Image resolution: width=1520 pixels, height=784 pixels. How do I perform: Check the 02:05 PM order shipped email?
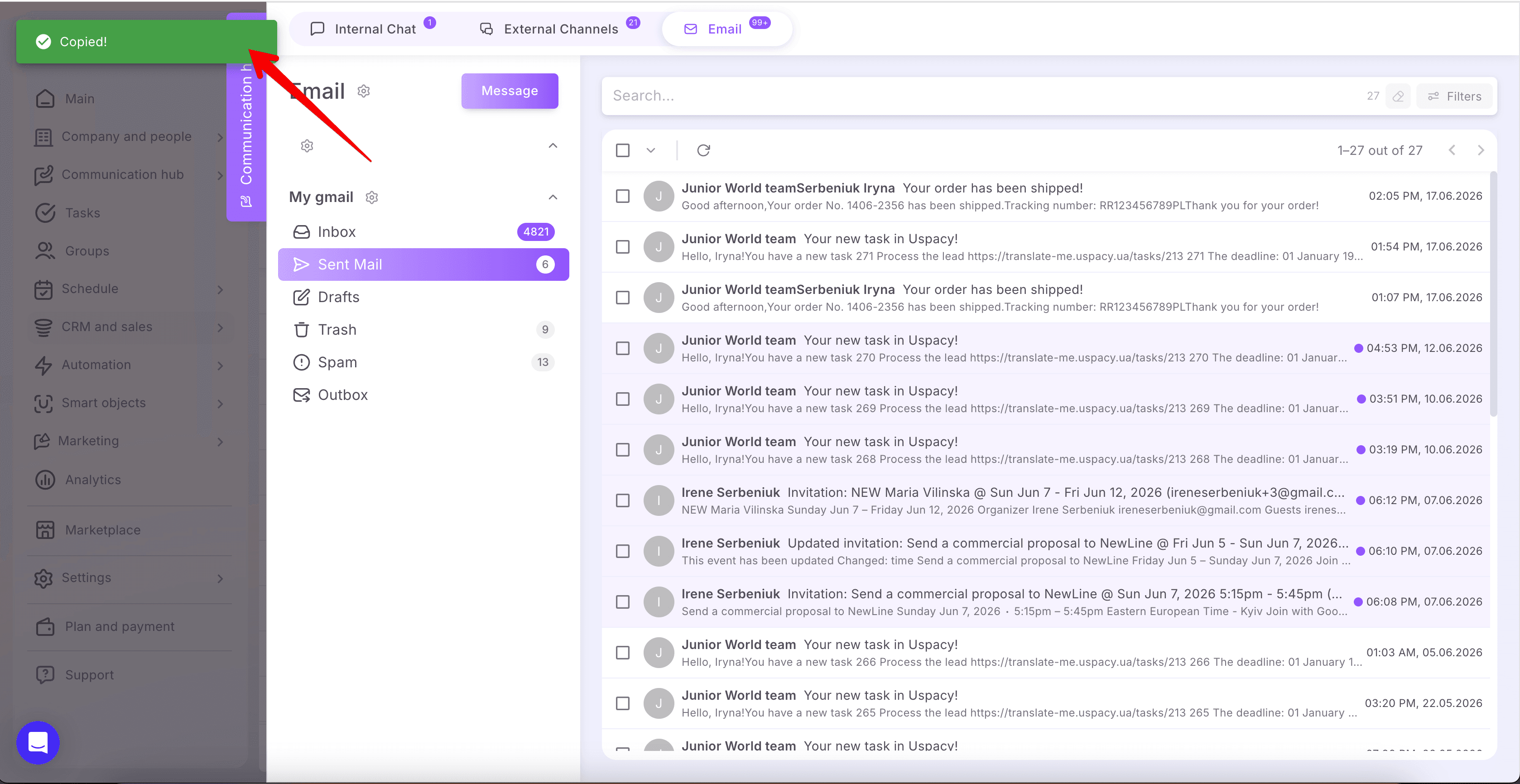pos(622,196)
